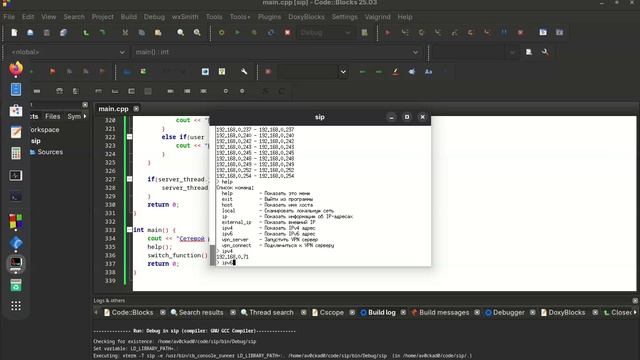This screenshot has height=360, width=640.
Task: Open the Replace toolbar icon
Action: (197, 33)
